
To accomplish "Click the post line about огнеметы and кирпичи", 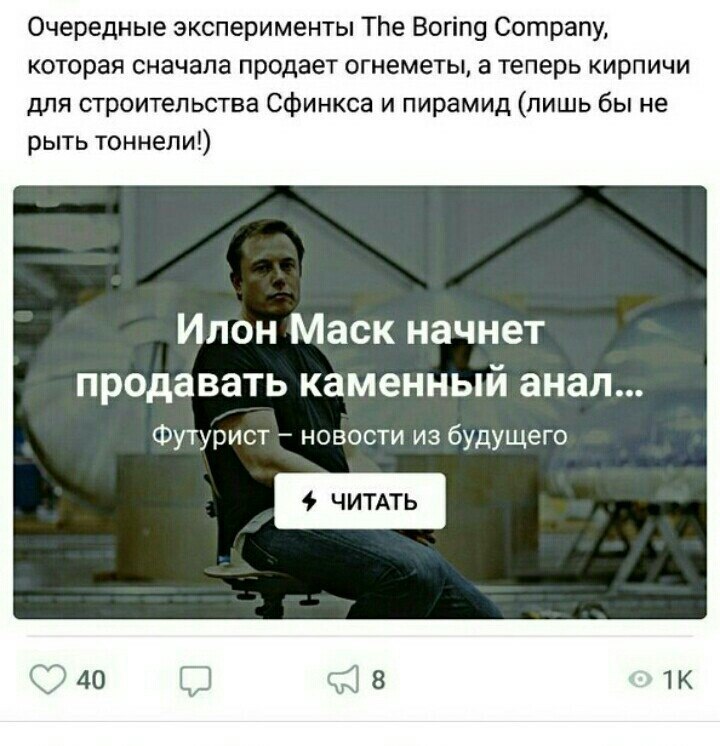I will pos(358,66).
